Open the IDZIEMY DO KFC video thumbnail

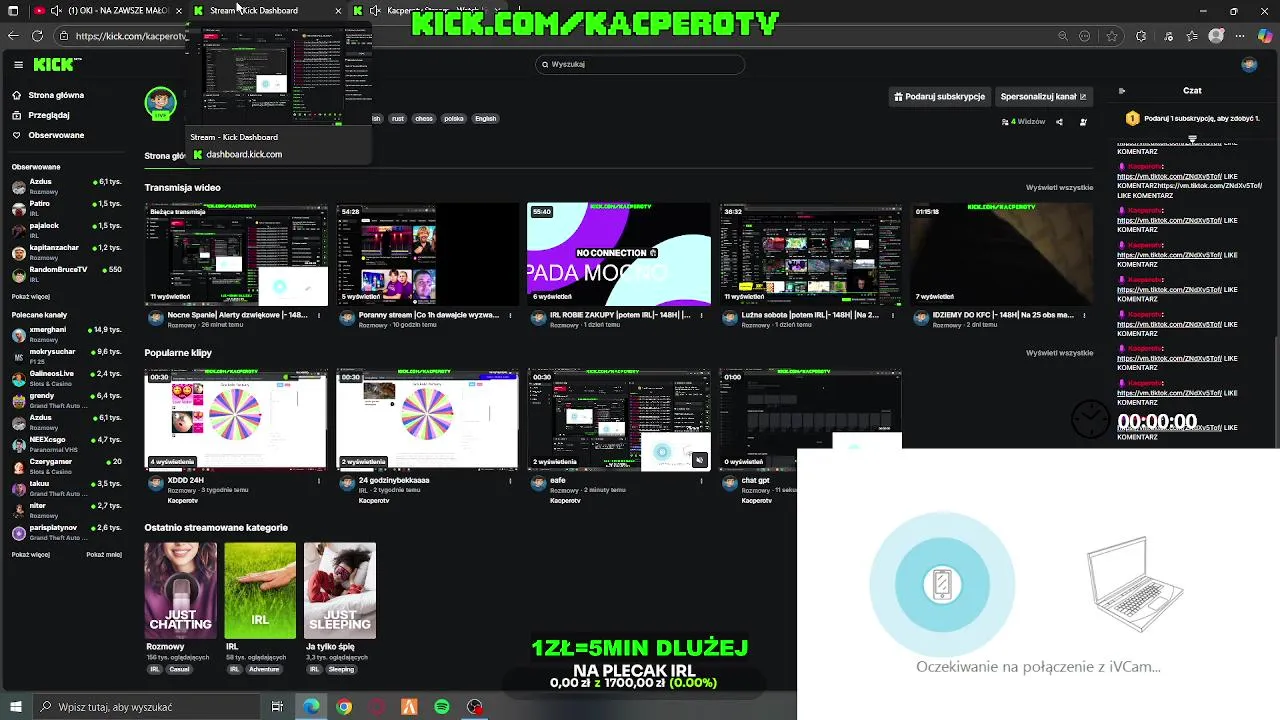point(1002,254)
